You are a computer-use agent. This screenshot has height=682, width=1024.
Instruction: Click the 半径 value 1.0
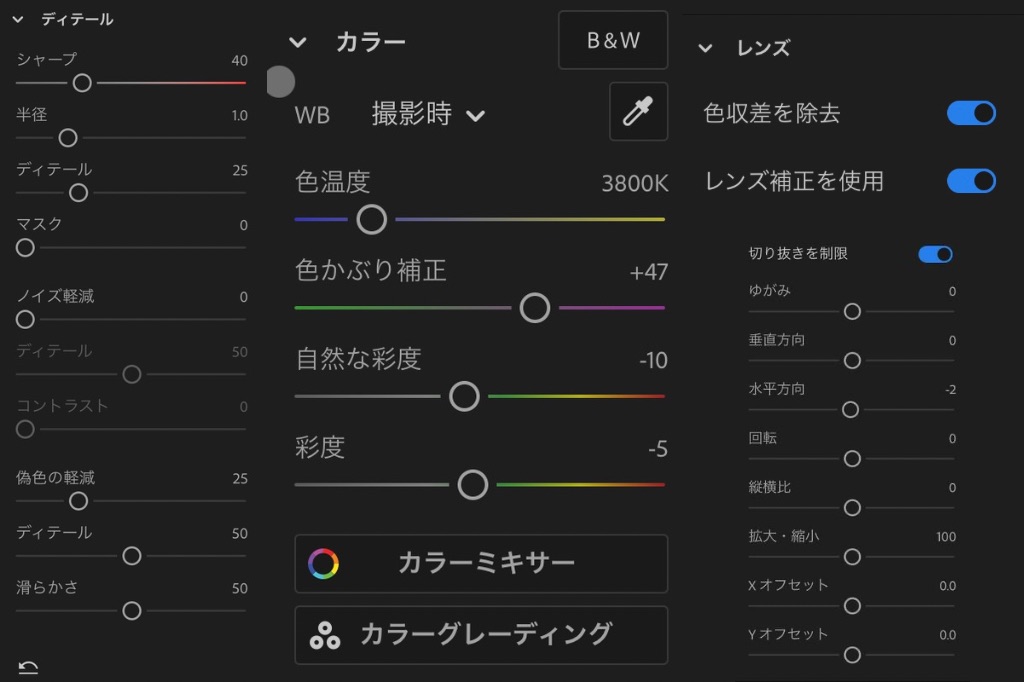click(240, 116)
